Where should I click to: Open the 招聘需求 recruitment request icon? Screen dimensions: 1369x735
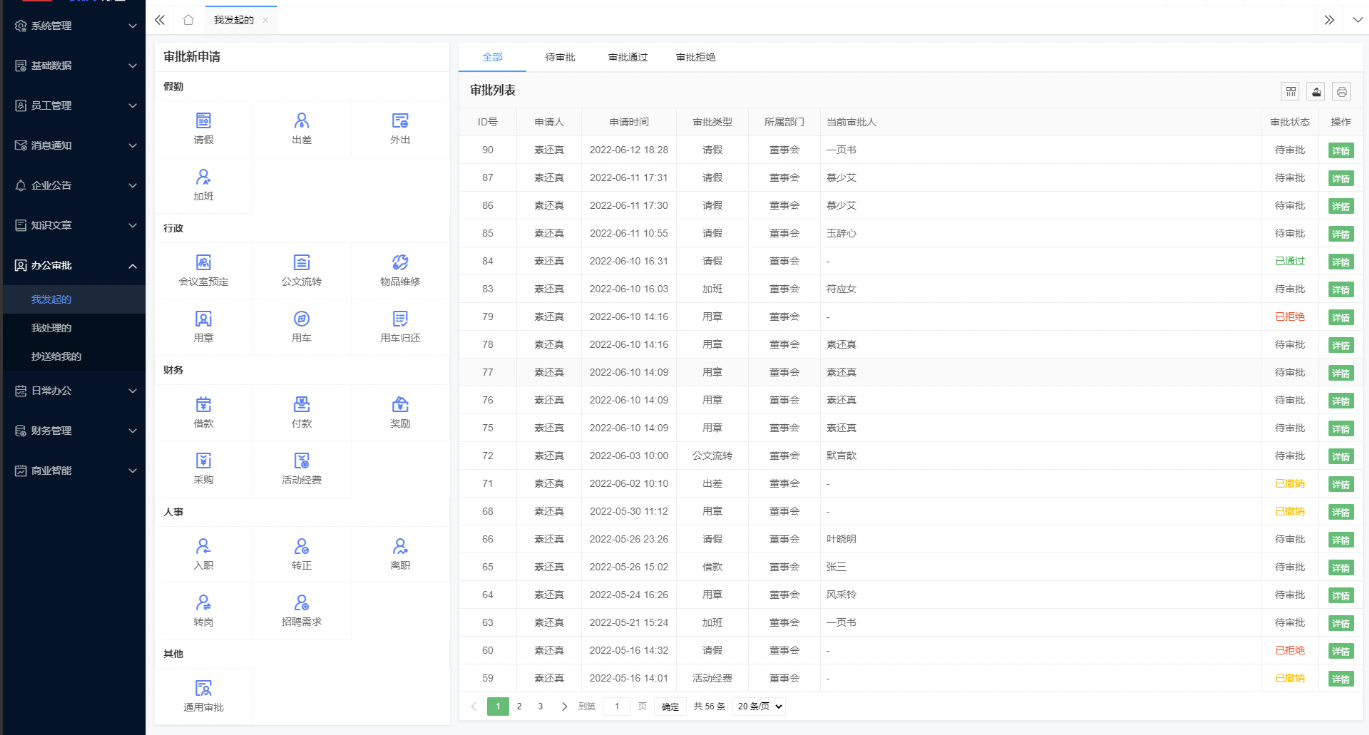301,603
